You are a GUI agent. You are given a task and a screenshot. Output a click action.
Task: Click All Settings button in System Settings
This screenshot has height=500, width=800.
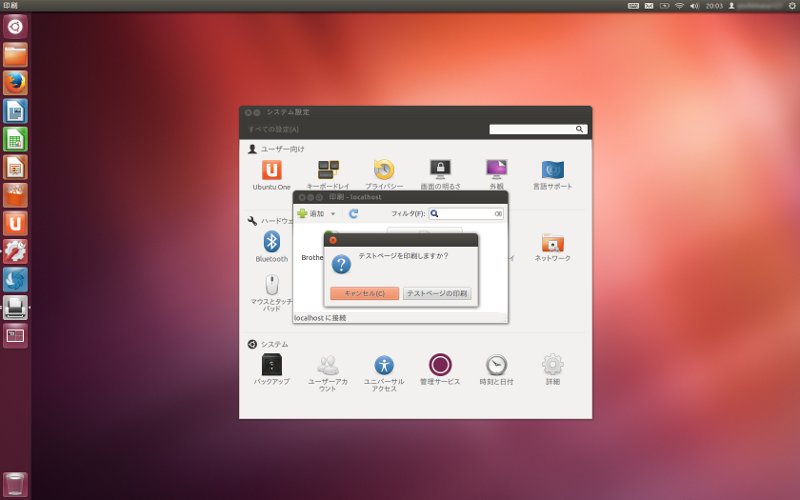[x=273, y=130]
